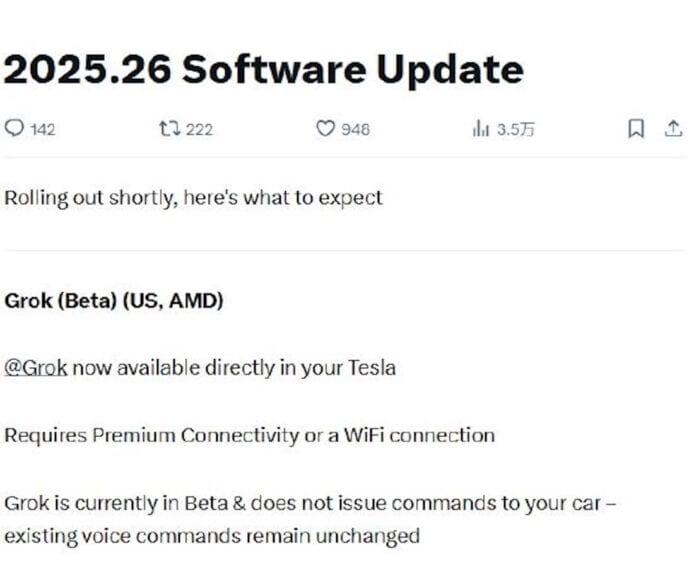Image resolution: width=694 pixels, height=577 pixels.
Task: Click the 948 likes count
Action: (x=355, y=129)
